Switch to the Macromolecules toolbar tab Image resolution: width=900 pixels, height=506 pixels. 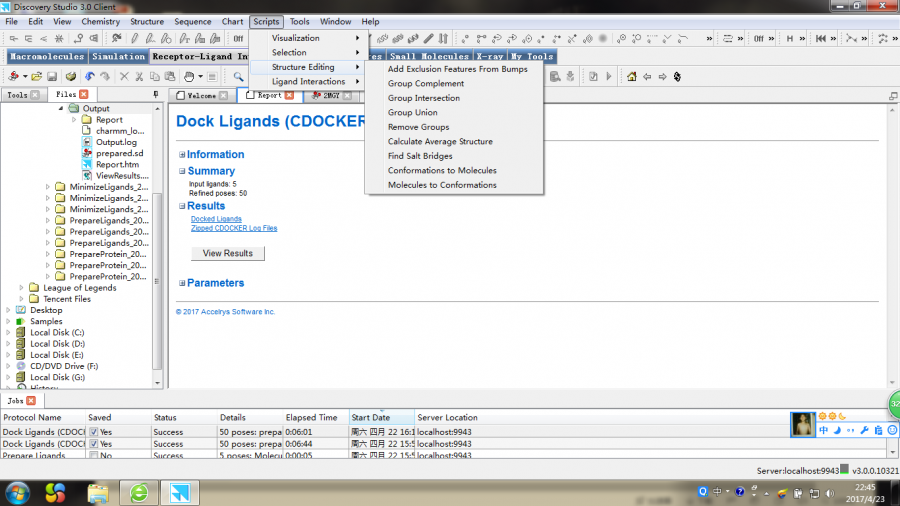pos(47,56)
